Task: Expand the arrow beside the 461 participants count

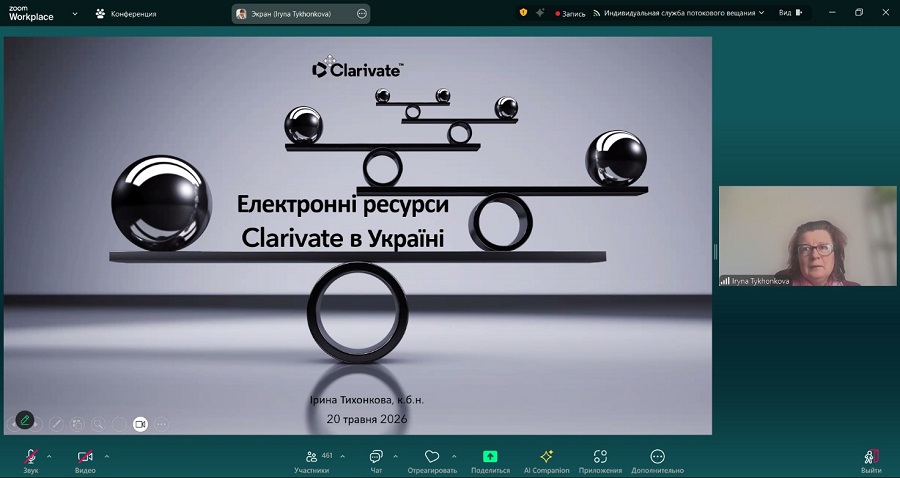Action: click(x=343, y=457)
